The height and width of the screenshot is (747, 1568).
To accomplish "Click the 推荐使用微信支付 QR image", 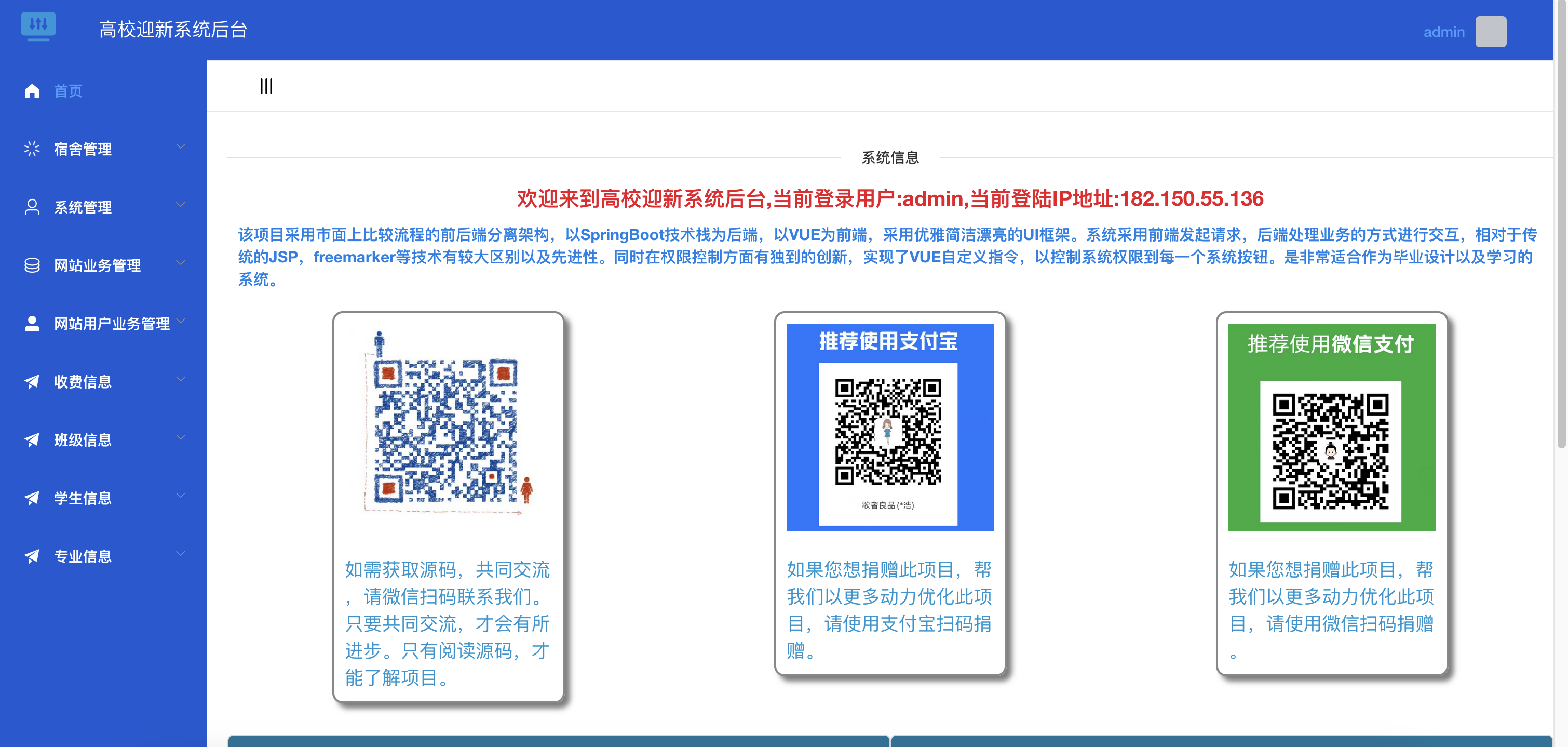I will [x=1332, y=427].
